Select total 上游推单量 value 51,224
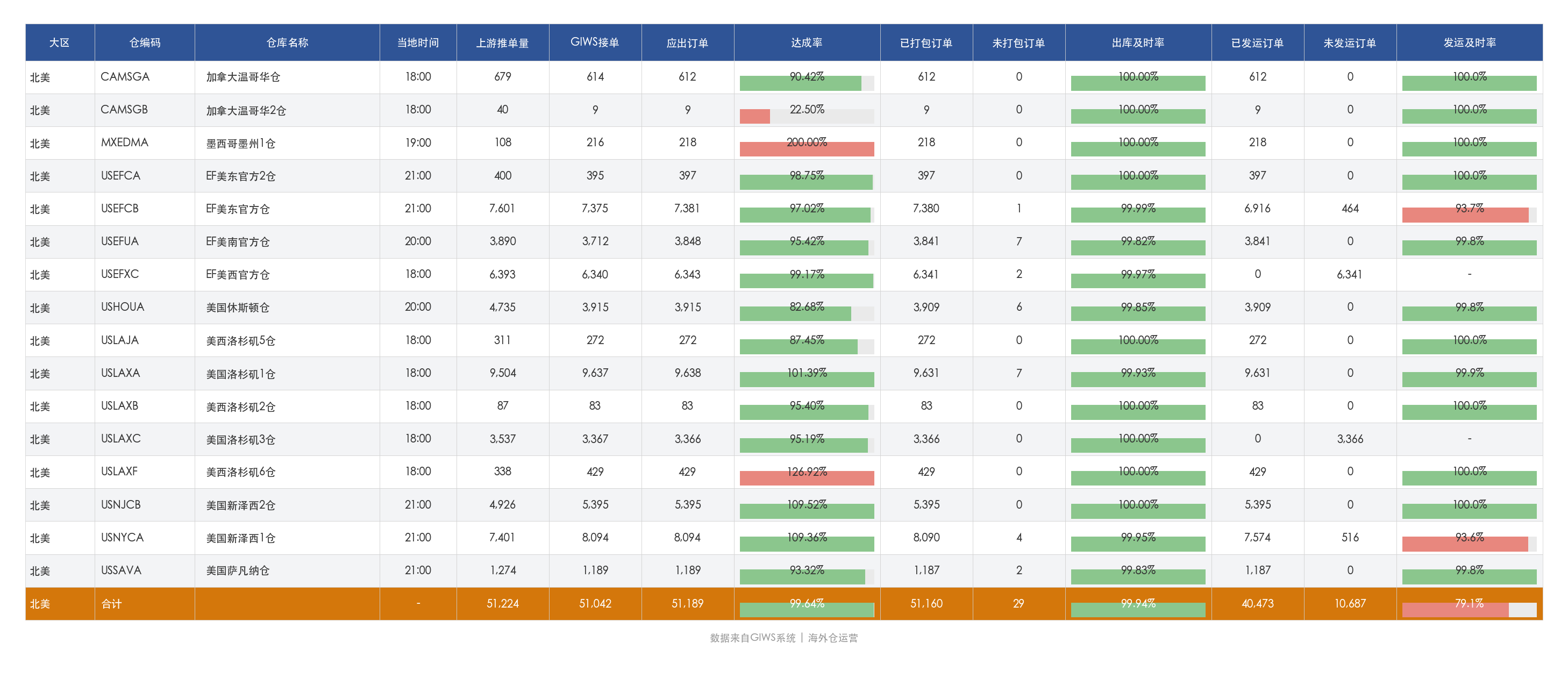This screenshot has height=678, width=1568. click(x=503, y=604)
